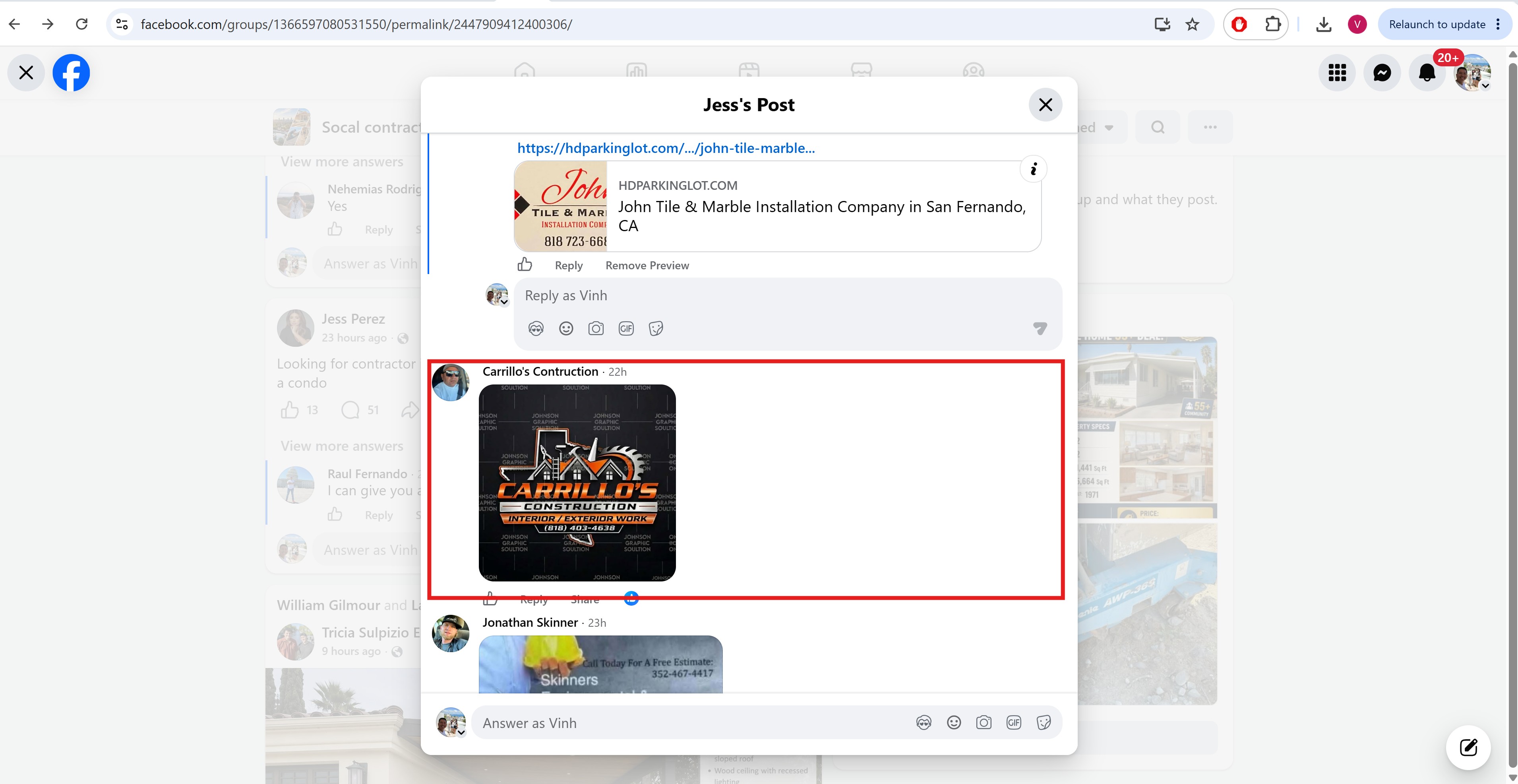This screenshot has width=1518, height=784.
Task: Attach a photo using camera icon in Reply as Vinh box
Action: (596, 329)
